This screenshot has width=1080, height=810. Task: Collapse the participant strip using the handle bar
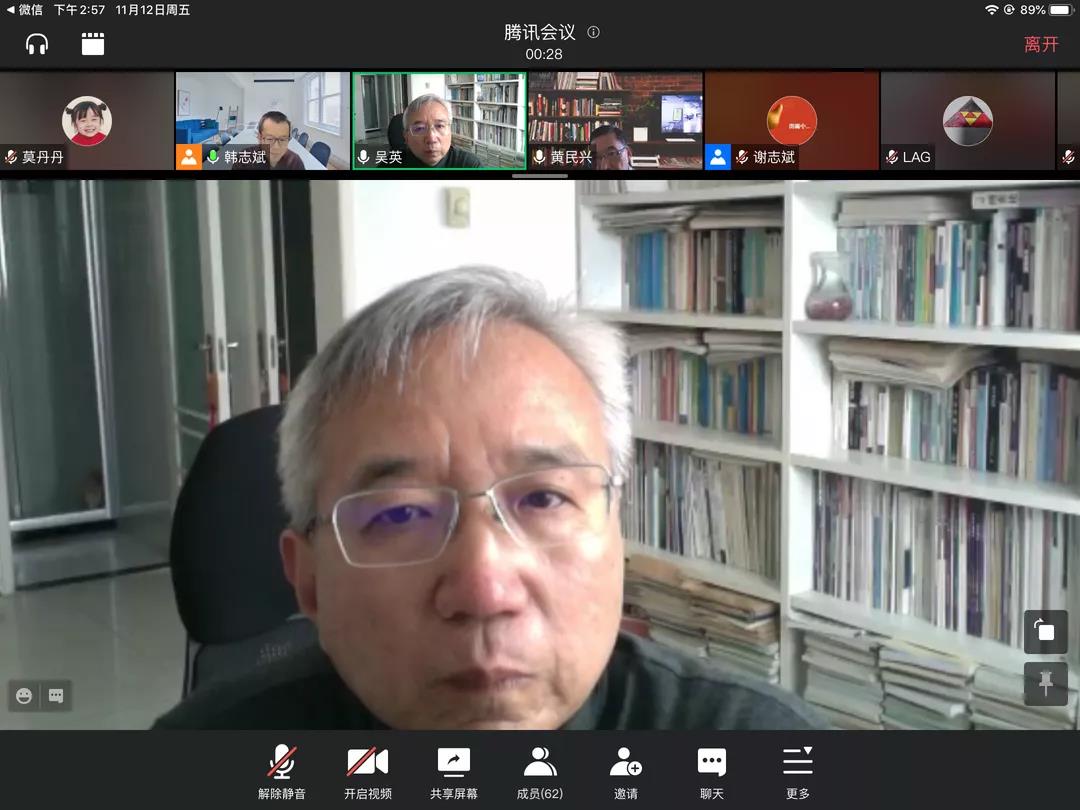(x=540, y=176)
